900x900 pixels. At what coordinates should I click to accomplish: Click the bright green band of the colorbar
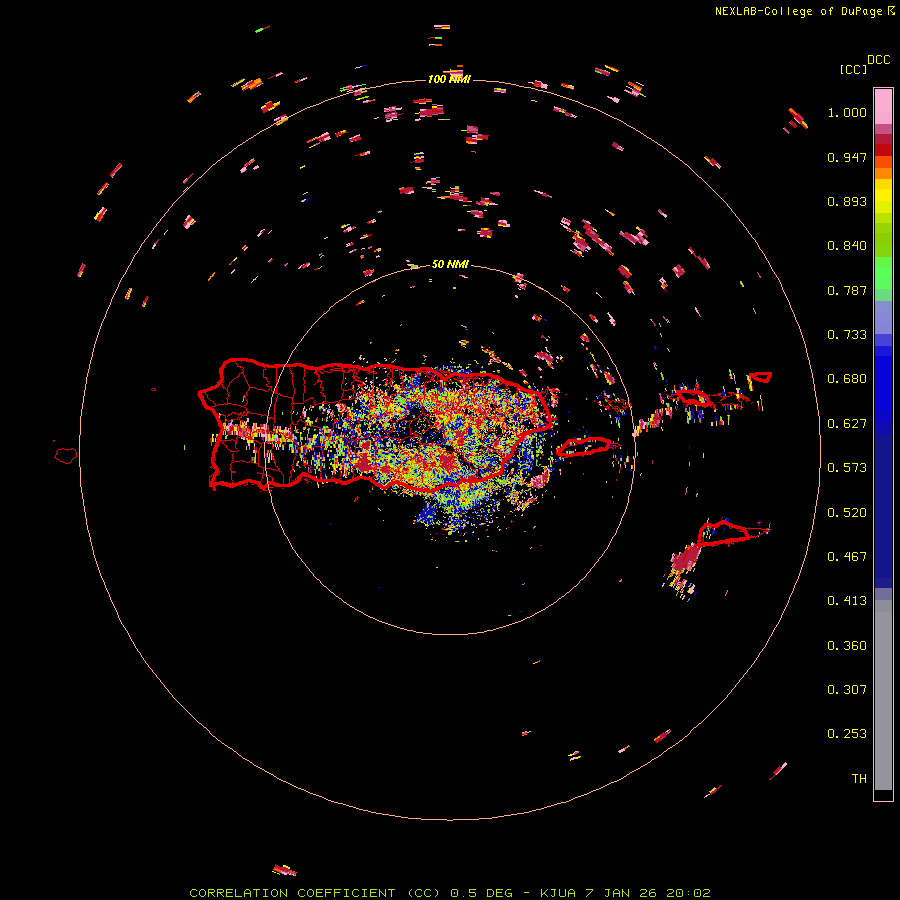[883, 273]
